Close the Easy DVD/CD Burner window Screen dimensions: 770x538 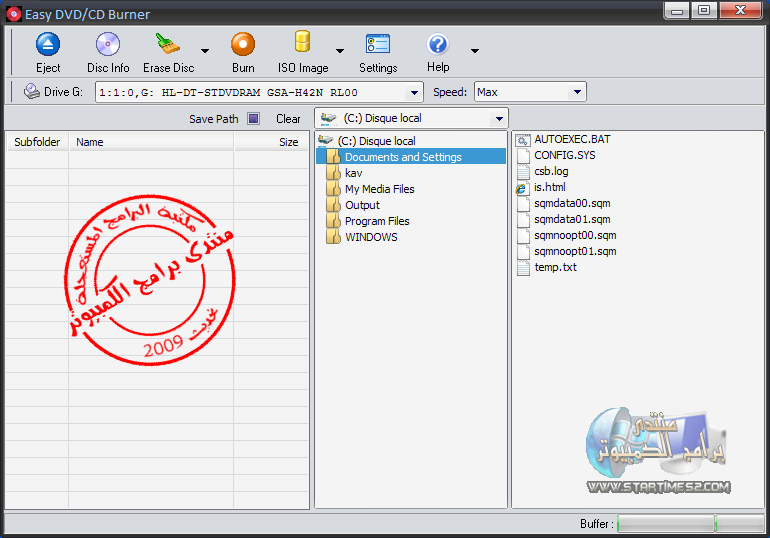click(x=740, y=10)
